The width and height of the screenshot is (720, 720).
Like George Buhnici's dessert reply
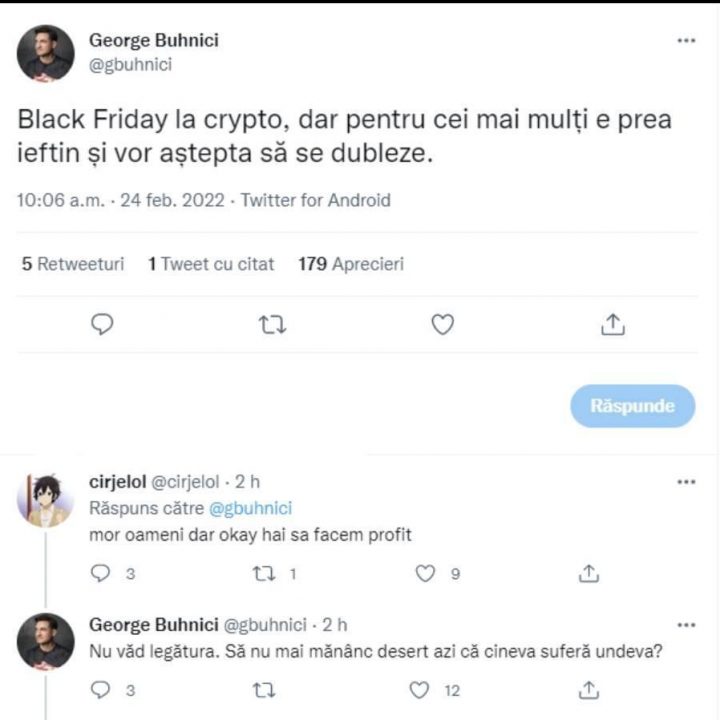pyautogui.click(x=422, y=689)
